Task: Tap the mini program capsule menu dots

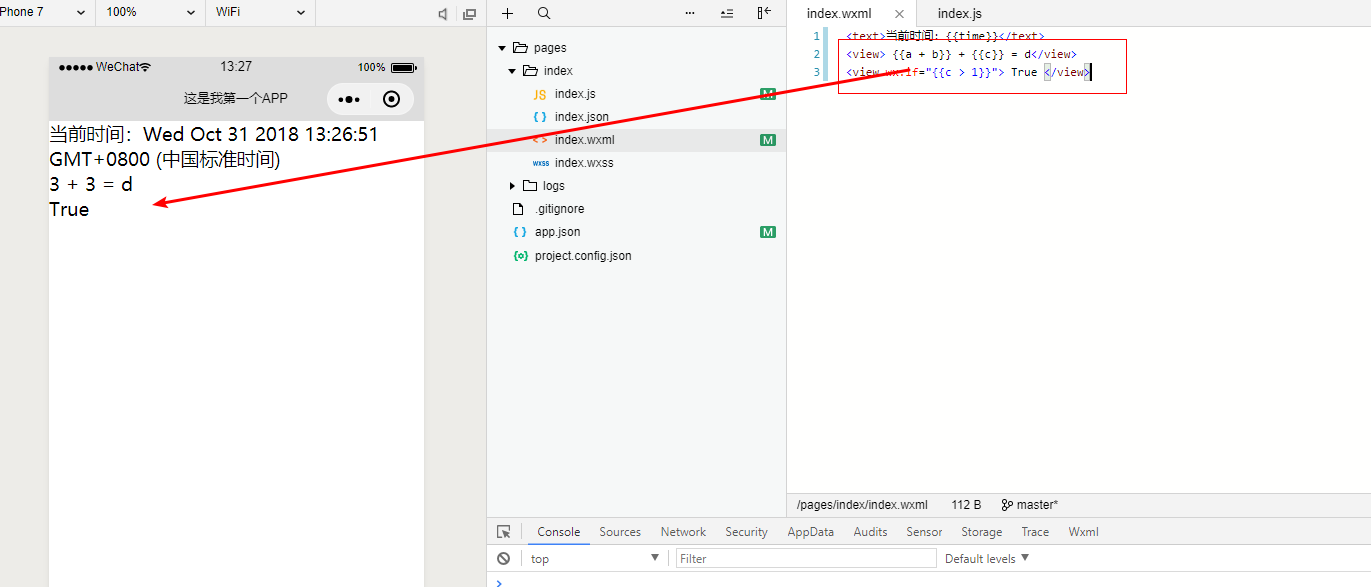Action: 349,99
